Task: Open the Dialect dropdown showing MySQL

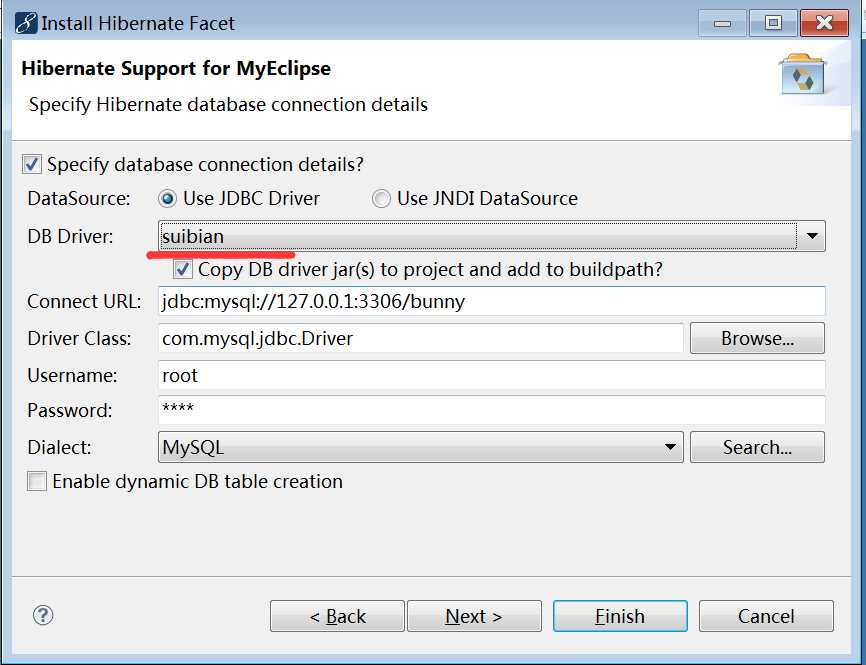Action: click(420, 447)
